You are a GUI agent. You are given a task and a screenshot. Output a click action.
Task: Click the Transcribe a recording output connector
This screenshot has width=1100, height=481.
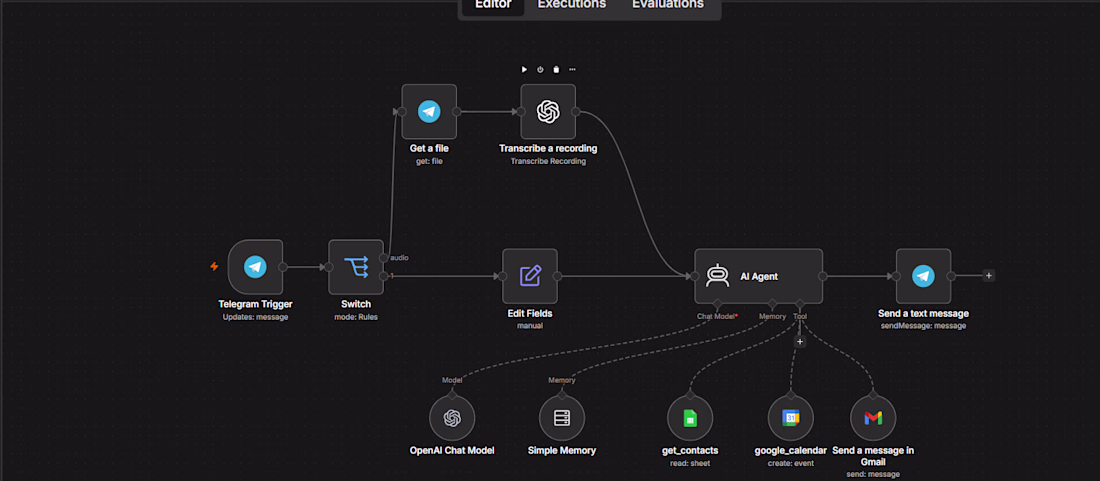coord(575,111)
